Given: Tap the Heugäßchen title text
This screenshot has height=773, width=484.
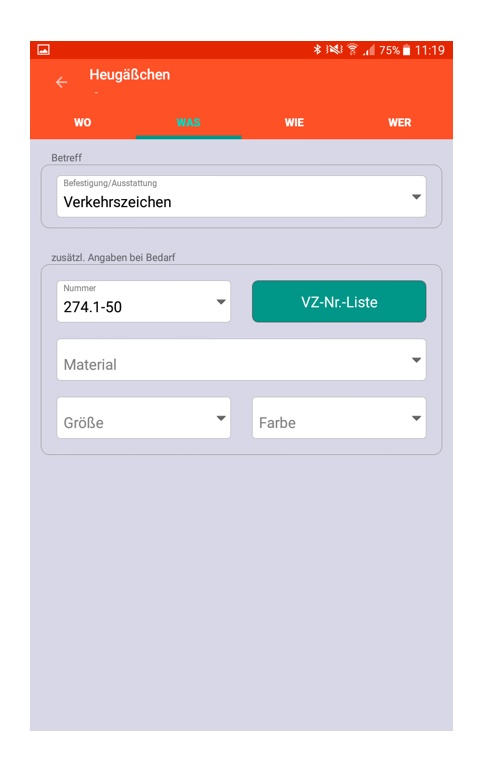Looking at the screenshot, I should [x=130, y=75].
